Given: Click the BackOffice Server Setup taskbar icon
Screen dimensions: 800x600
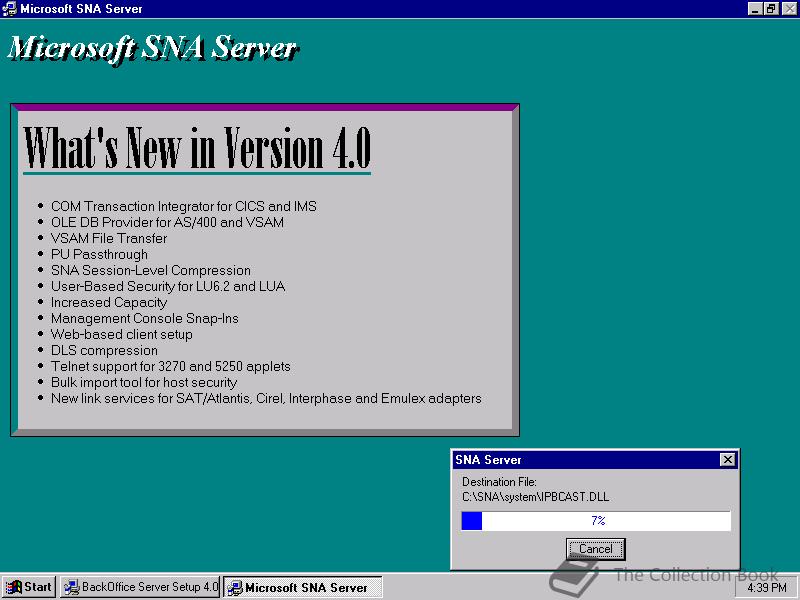Looking at the screenshot, I should pyautogui.click(x=71, y=587).
